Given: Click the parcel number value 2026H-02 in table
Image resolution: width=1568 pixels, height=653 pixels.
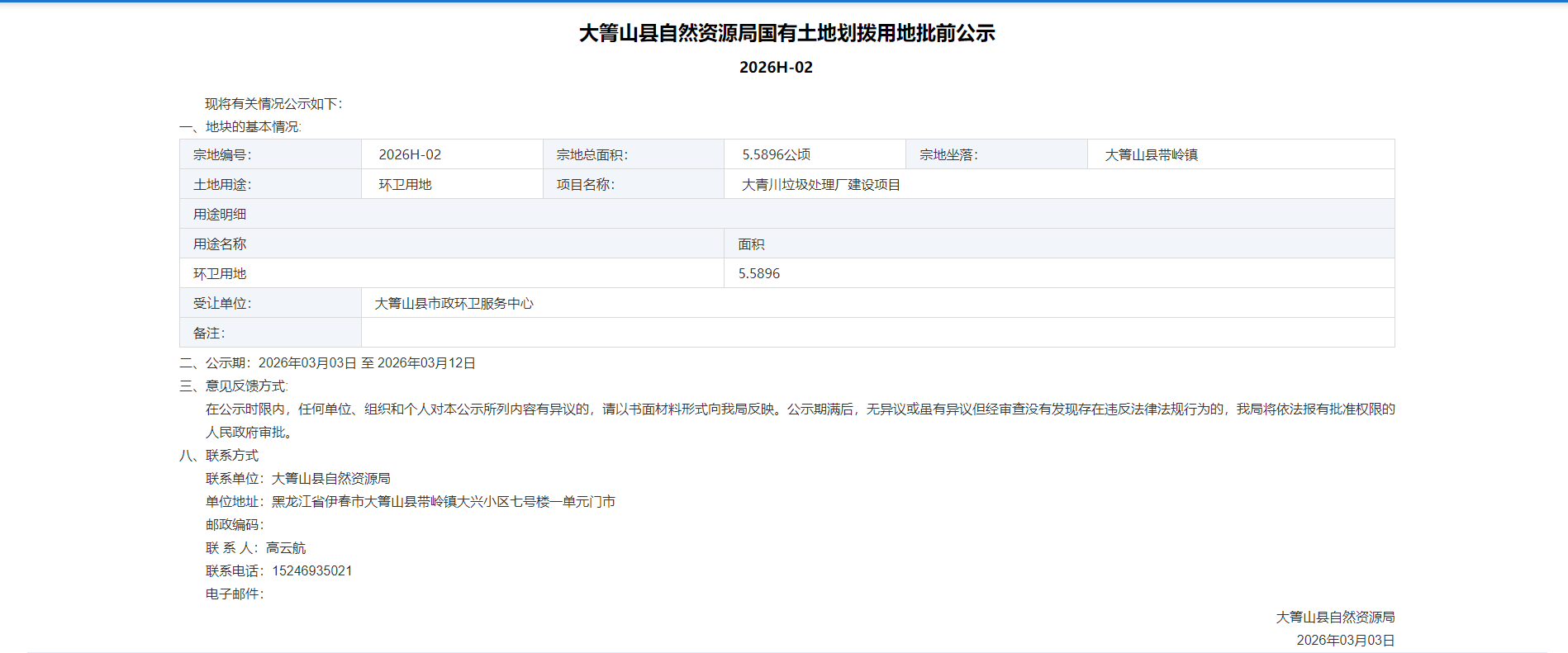Looking at the screenshot, I should 410,154.
